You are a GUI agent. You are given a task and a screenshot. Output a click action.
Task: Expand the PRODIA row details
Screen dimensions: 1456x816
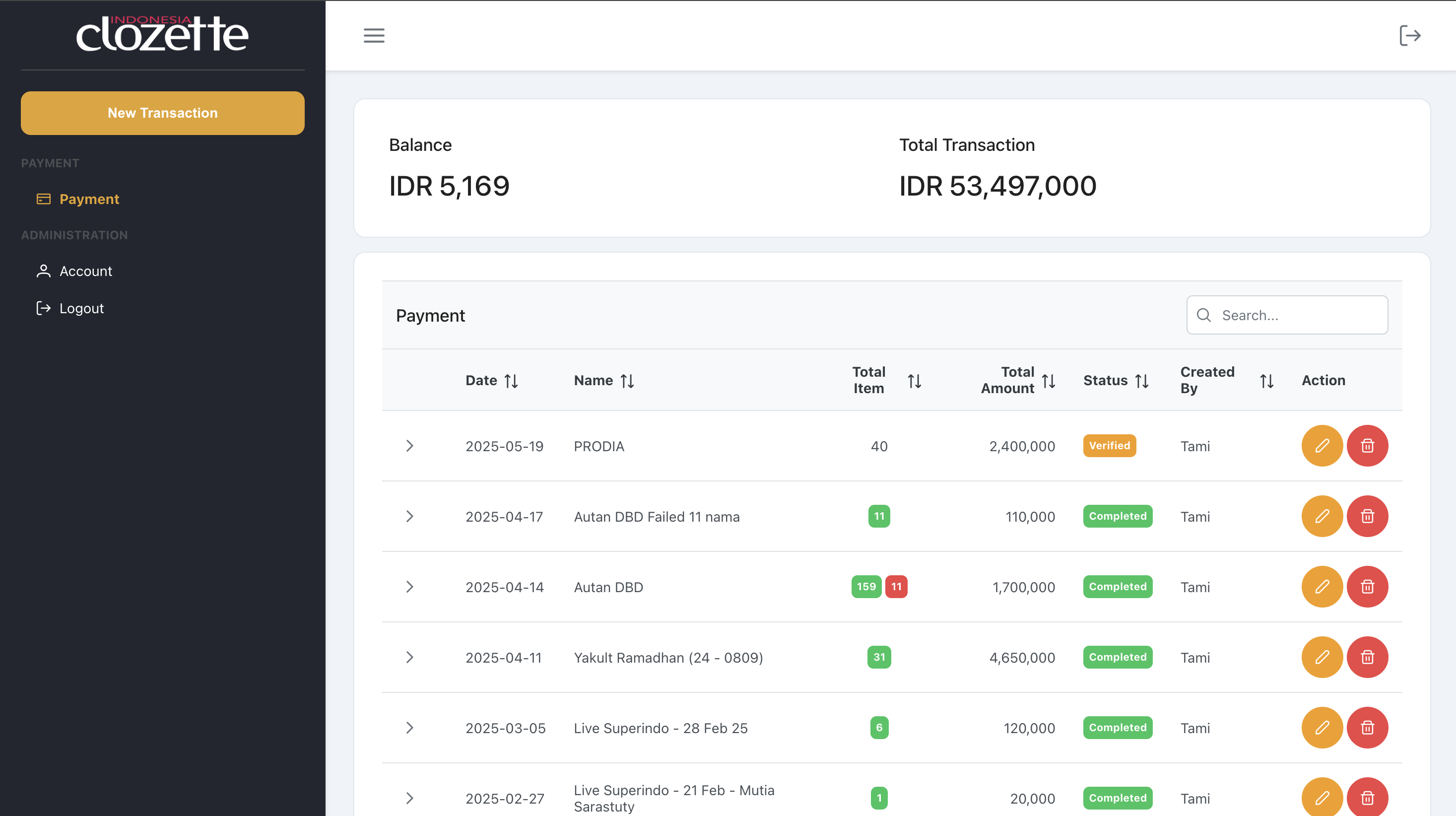pyautogui.click(x=410, y=446)
